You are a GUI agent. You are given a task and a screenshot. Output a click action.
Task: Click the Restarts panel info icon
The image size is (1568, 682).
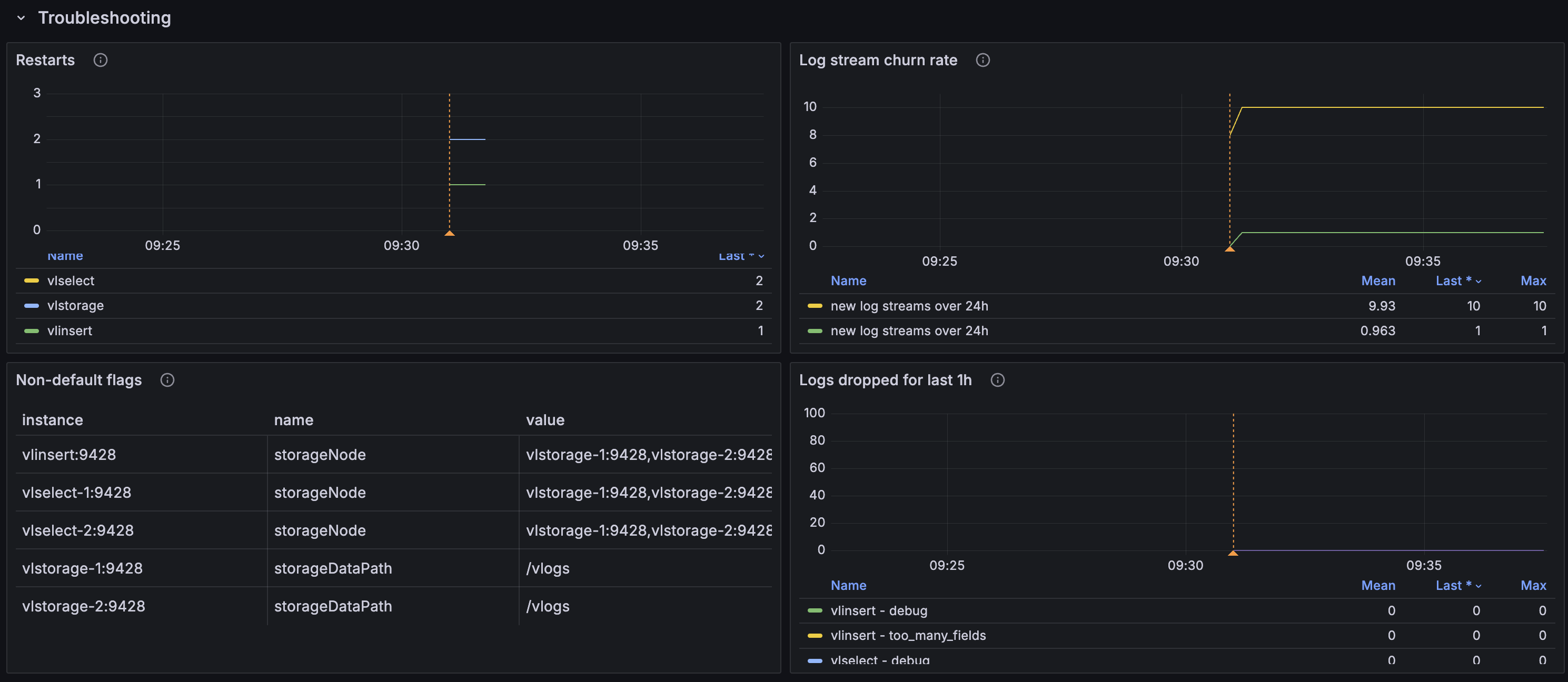[101, 59]
